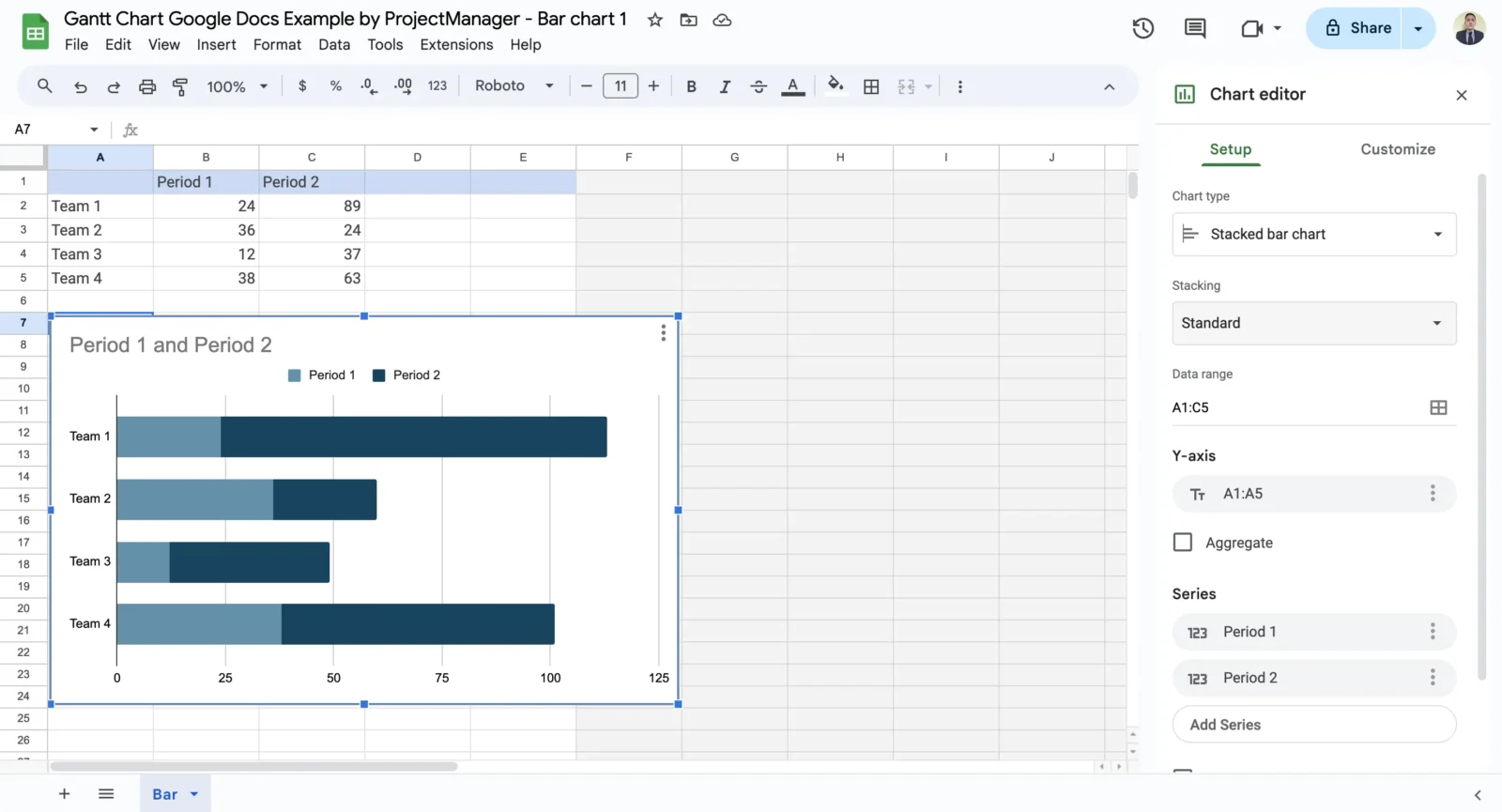Print the spreadsheet
Viewport: 1502px width, 812px height.
[x=147, y=86]
